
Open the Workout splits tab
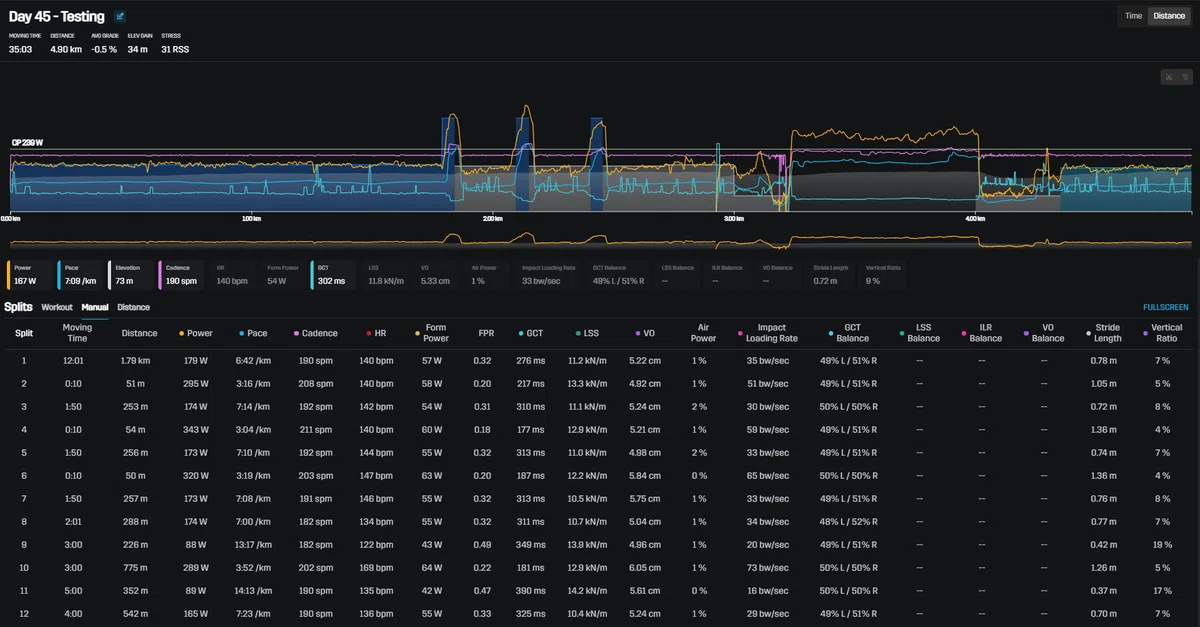(x=57, y=307)
